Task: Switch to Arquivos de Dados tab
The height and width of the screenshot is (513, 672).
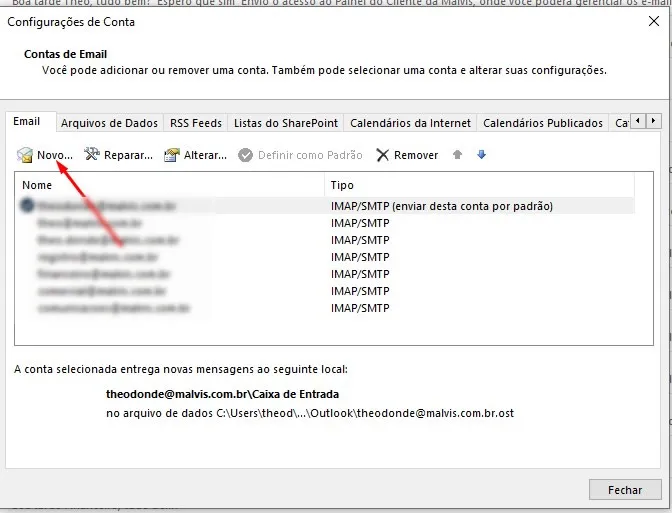Action: pos(109,123)
